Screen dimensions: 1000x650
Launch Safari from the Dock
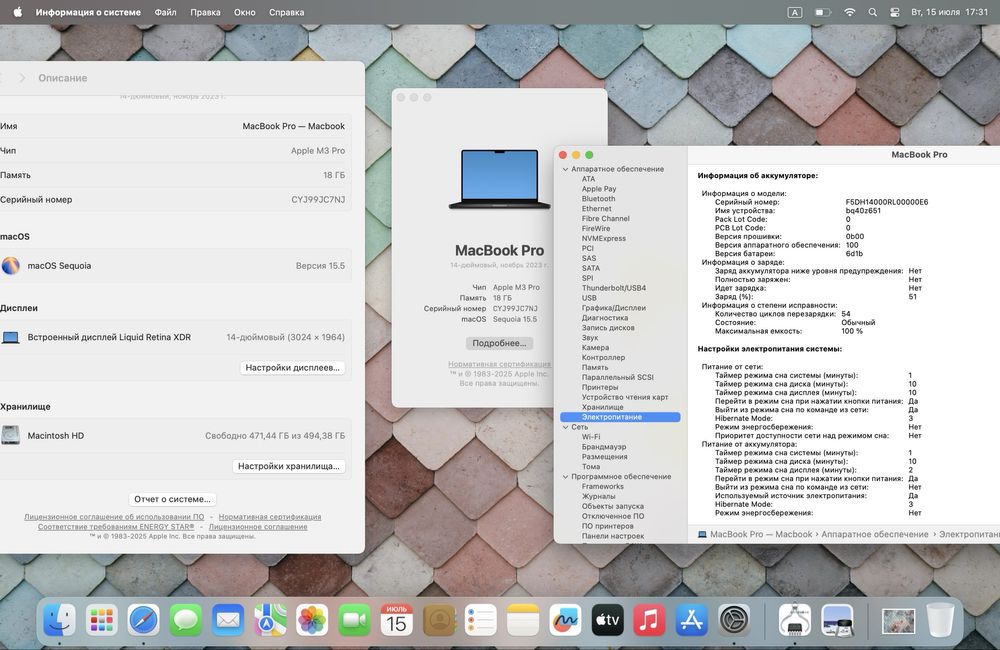(143, 619)
